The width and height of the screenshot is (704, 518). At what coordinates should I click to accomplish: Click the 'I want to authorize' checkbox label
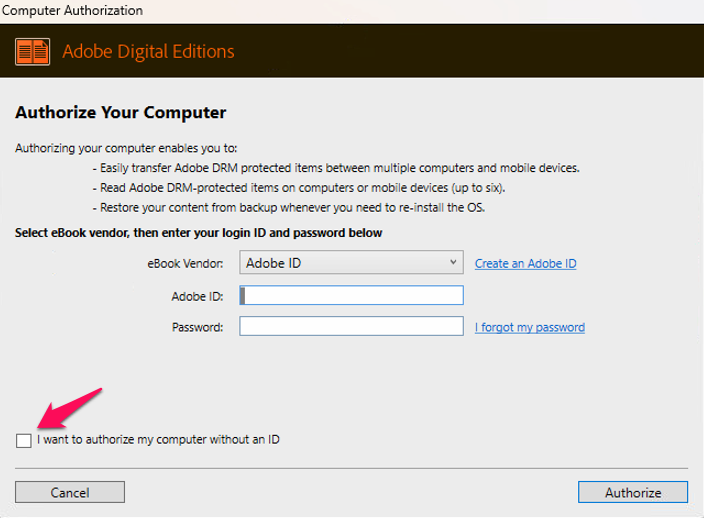coord(158,439)
